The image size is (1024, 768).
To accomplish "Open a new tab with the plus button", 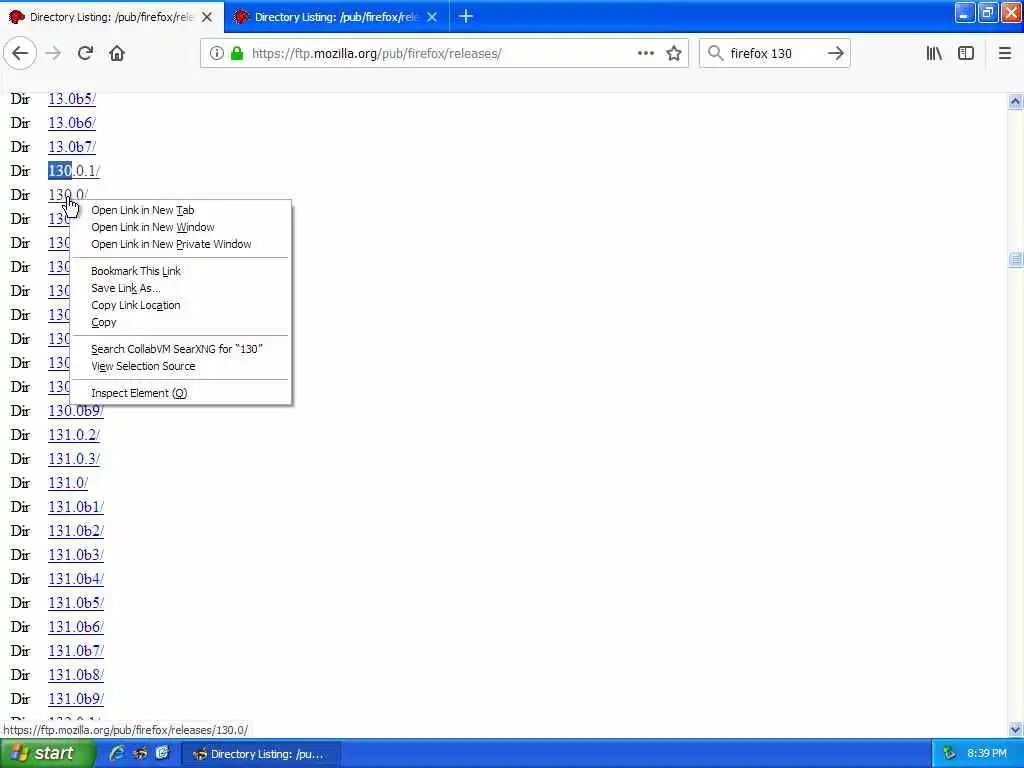I will pyautogui.click(x=466, y=17).
